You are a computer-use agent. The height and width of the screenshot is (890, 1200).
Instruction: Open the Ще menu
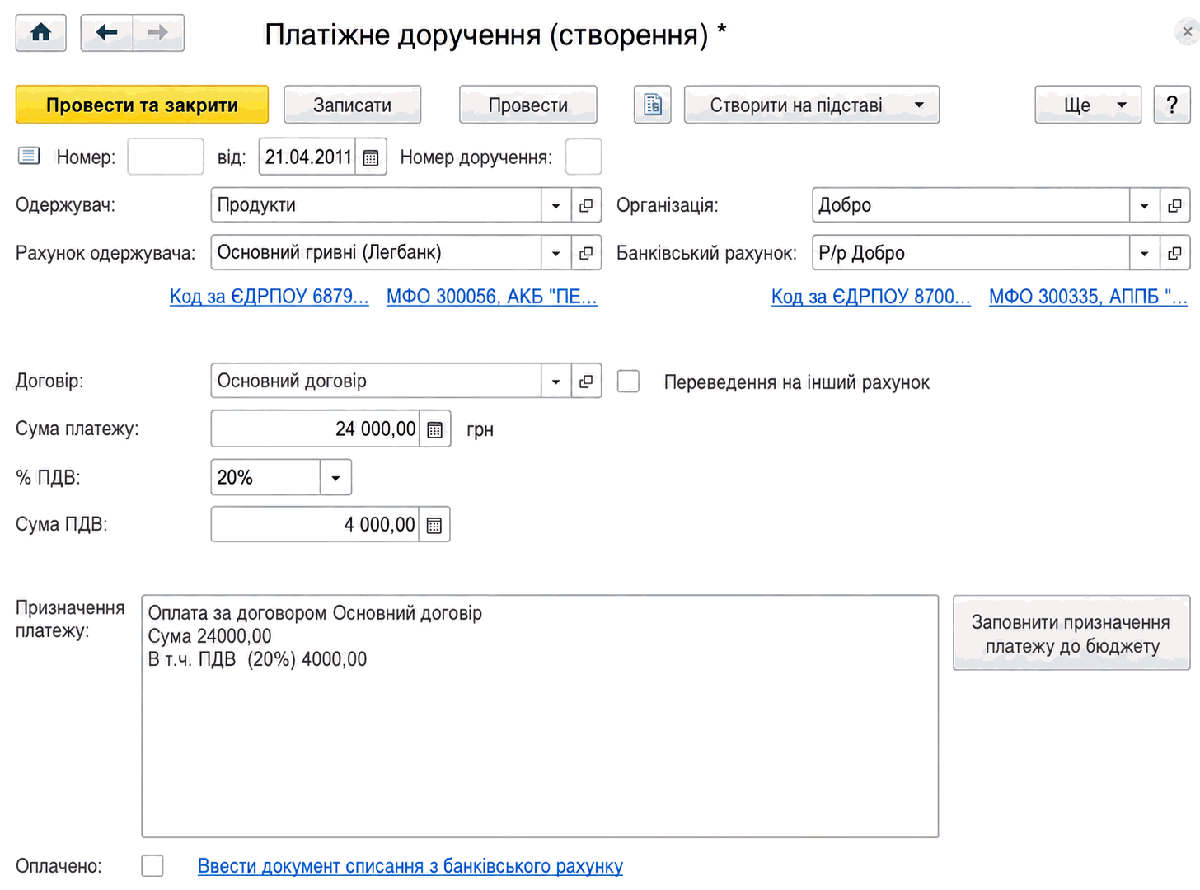pos(1088,105)
